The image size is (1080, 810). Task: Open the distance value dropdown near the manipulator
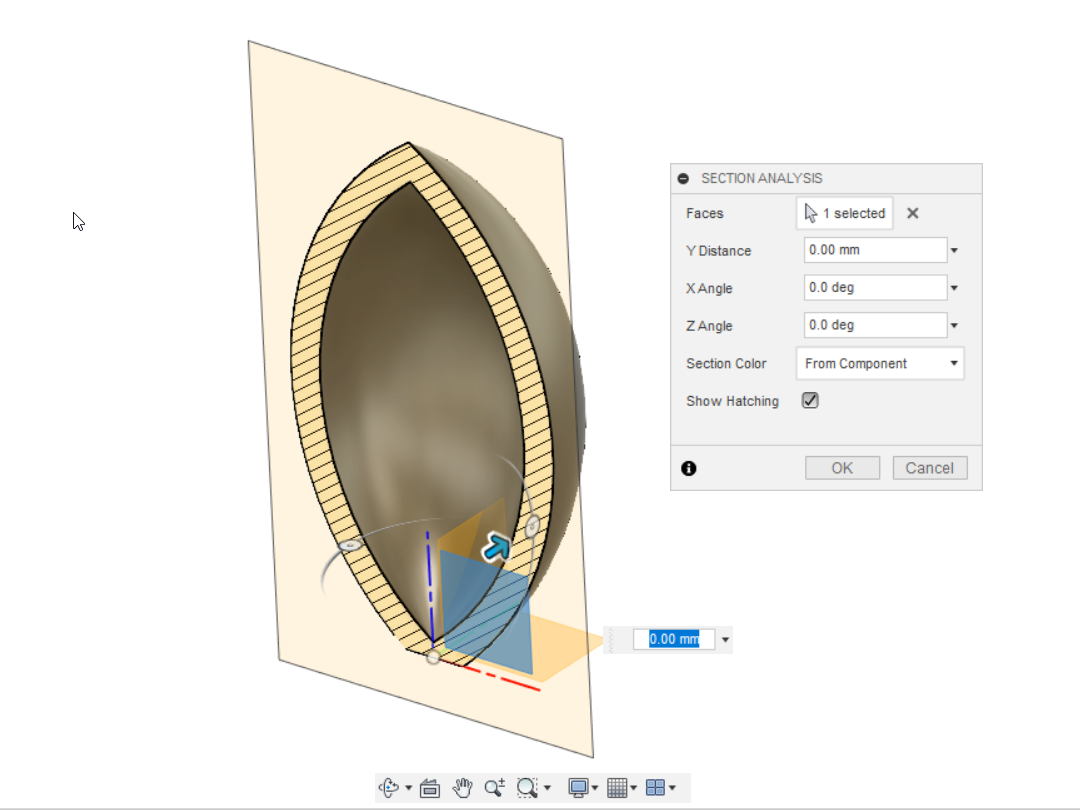coord(724,639)
